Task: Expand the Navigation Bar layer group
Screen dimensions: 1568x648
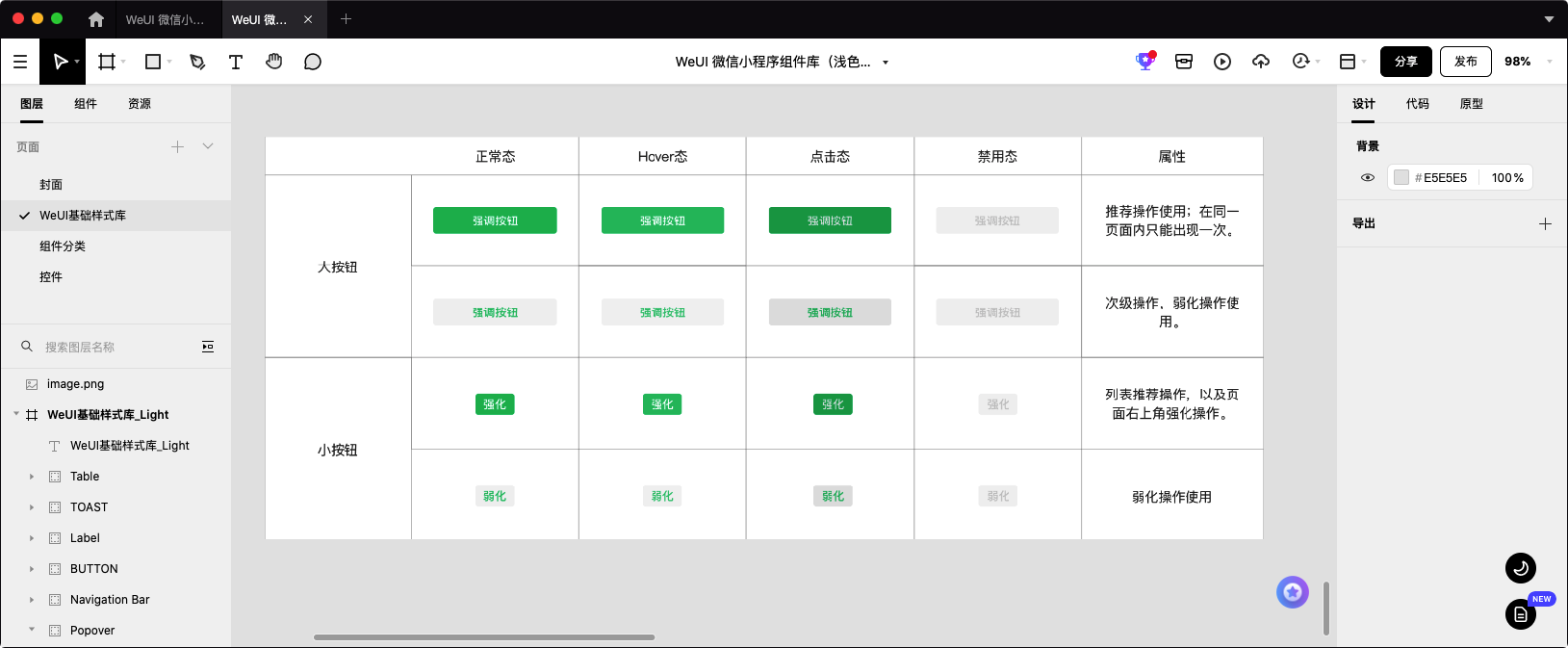Action: (32, 600)
